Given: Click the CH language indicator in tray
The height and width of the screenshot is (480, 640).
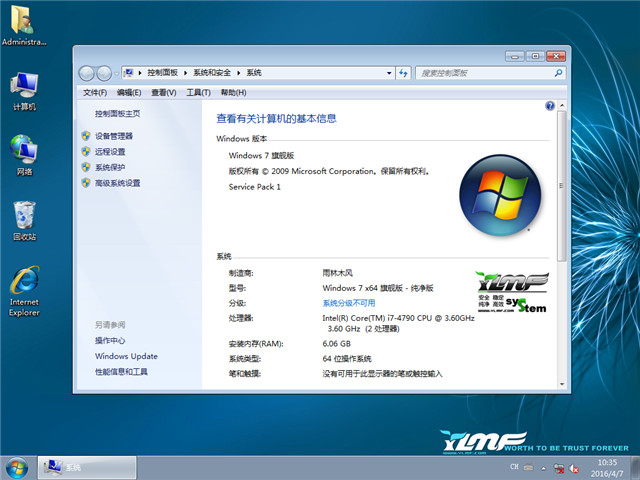Looking at the screenshot, I should click(514, 467).
